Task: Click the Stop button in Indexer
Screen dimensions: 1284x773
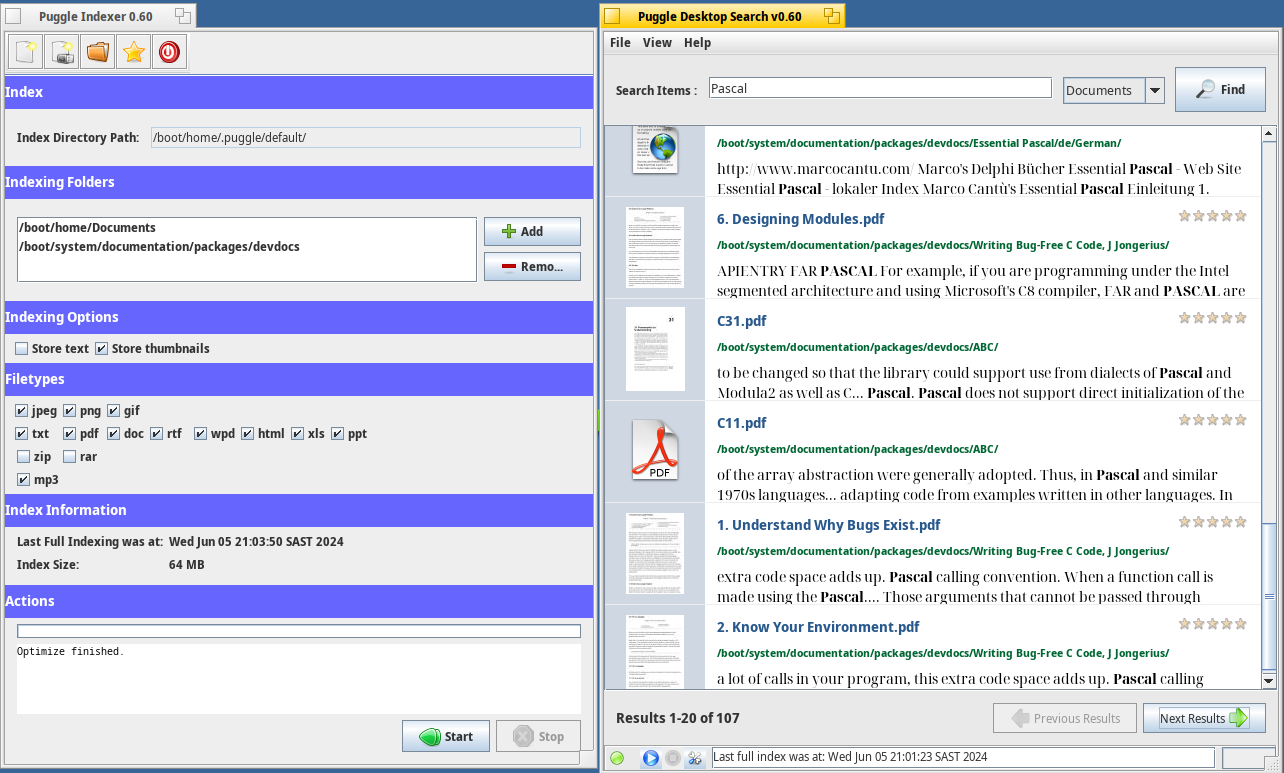Action: click(538, 736)
